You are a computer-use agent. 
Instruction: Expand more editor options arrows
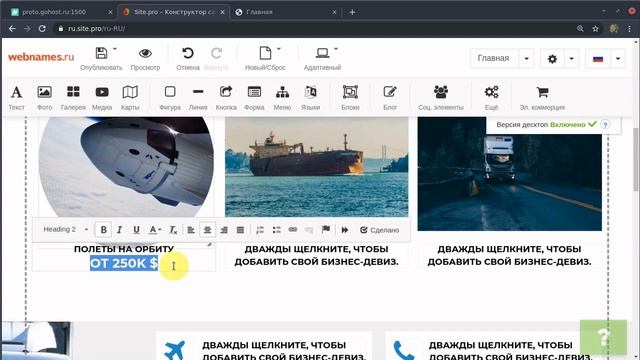tap(345, 230)
